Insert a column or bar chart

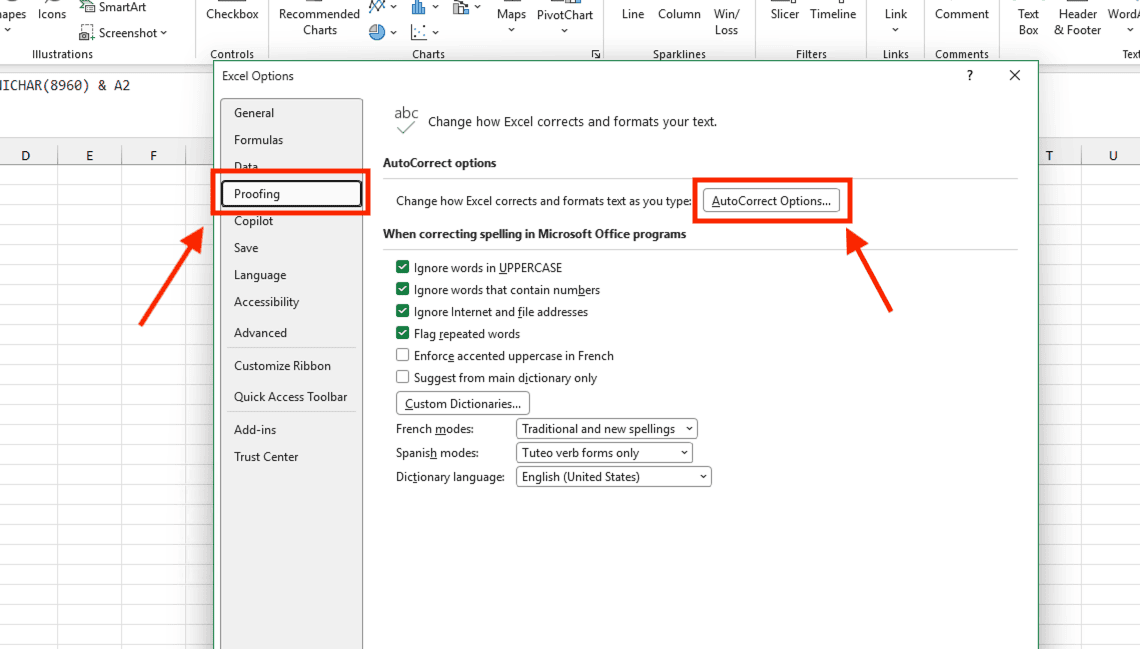pos(419,7)
